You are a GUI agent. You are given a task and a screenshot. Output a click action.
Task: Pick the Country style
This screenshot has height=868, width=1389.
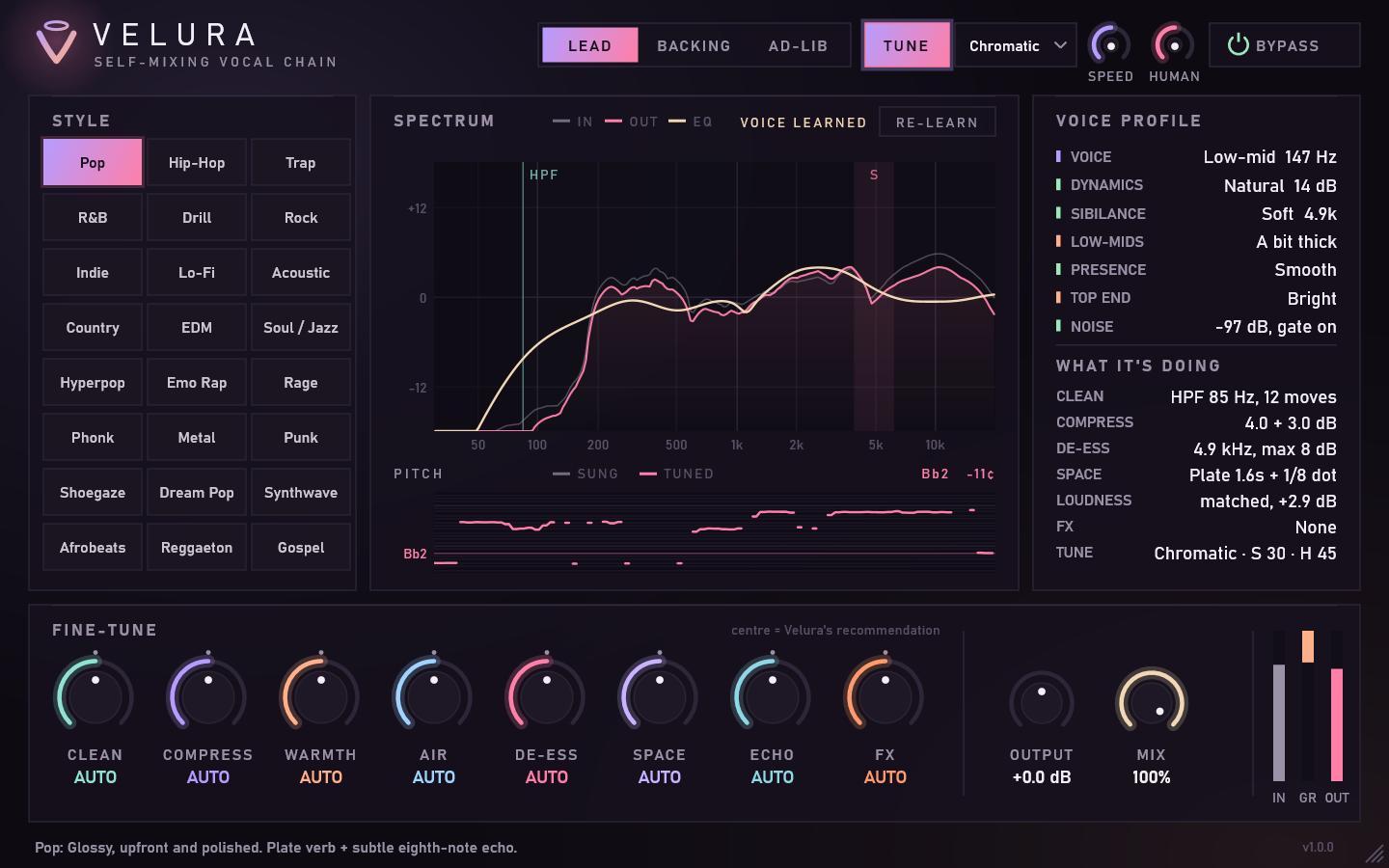click(x=93, y=327)
